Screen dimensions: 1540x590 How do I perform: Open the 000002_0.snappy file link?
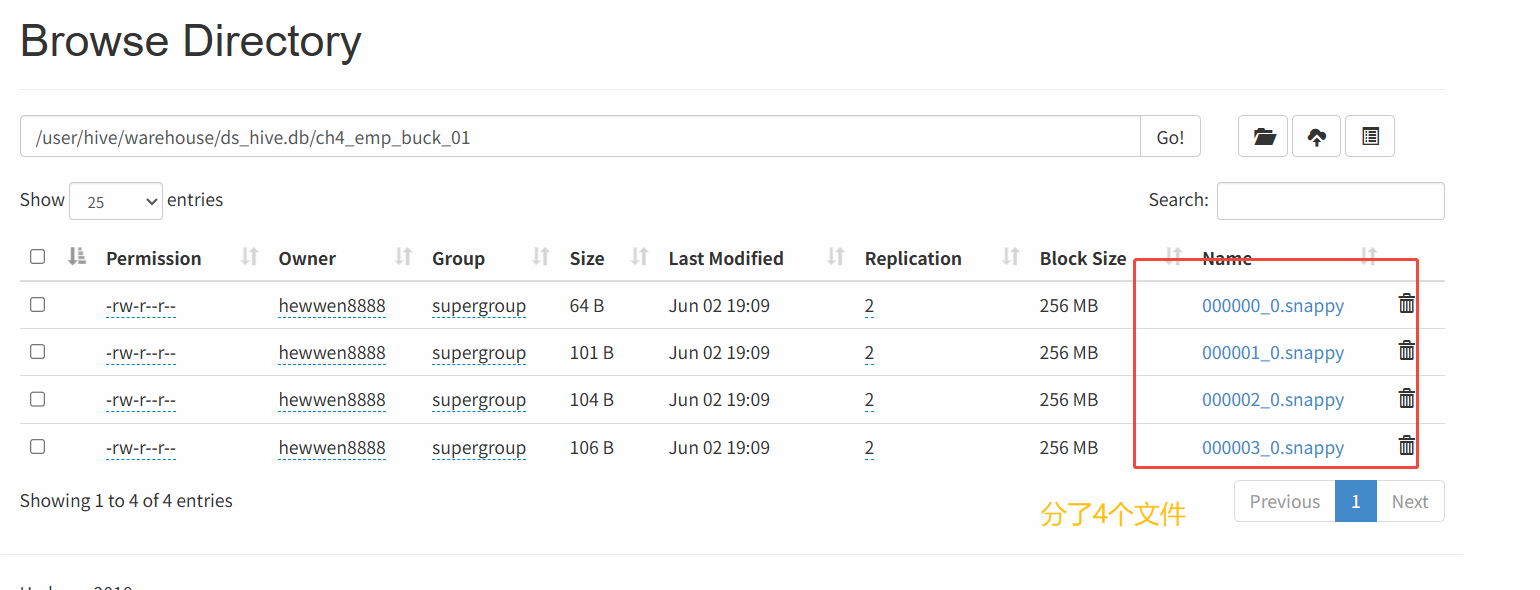1272,400
